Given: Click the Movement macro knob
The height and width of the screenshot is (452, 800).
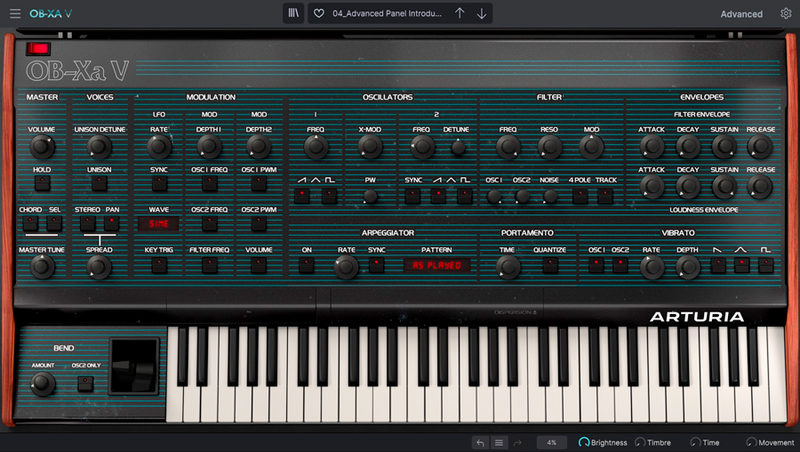Looking at the screenshot, I should [751, 442].
